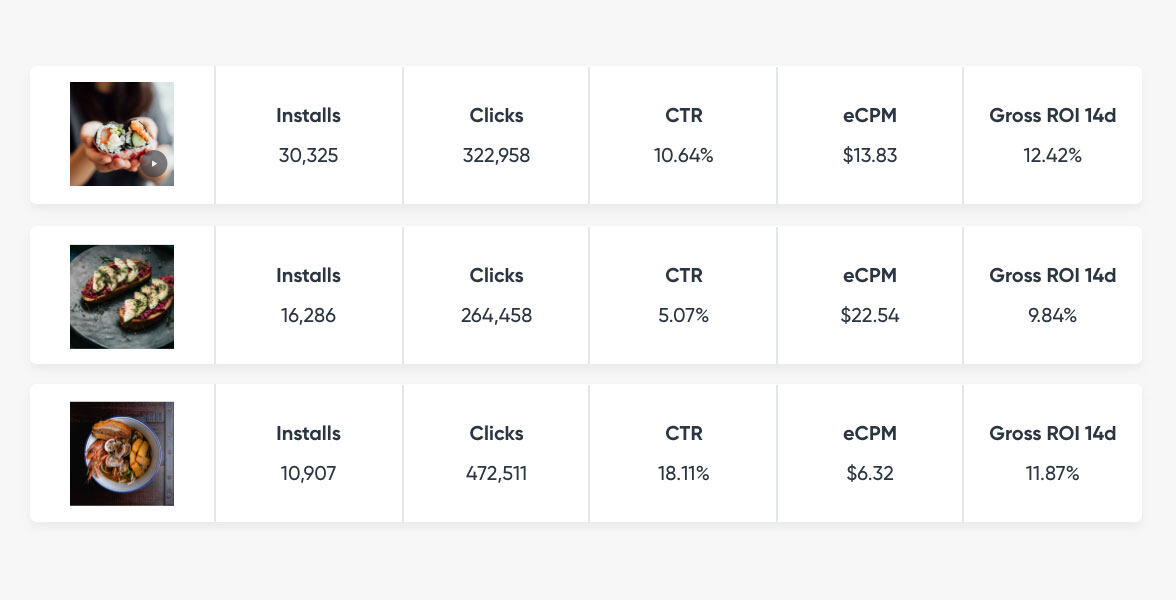The image size is (1176, 600).
Task: Open the ramen bowl creative thumbnail
Action: point(122,454)
